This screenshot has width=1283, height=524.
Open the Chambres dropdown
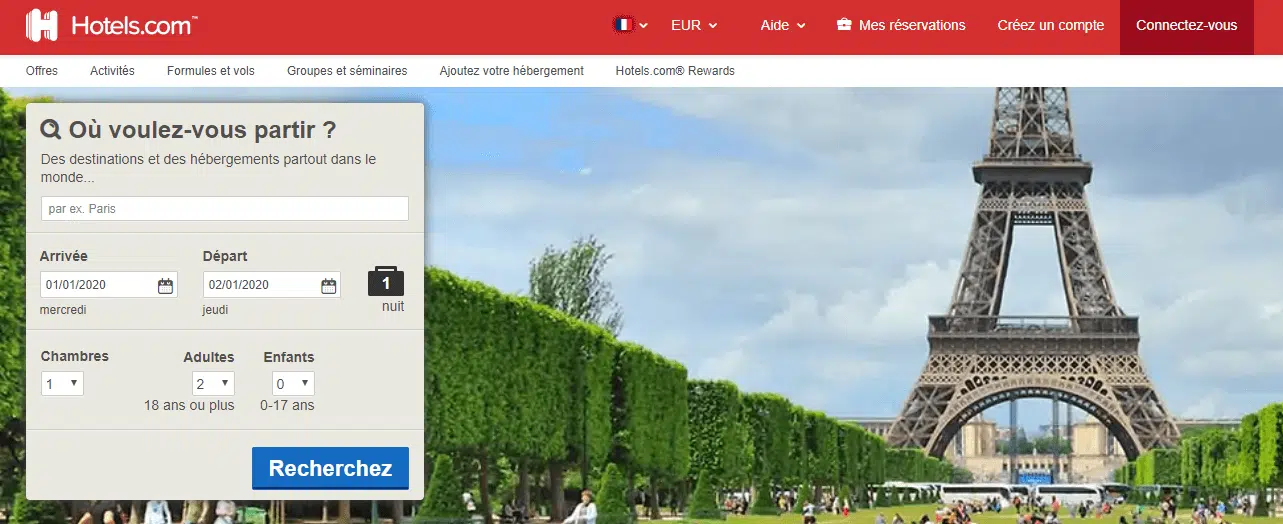pos(62,384)
